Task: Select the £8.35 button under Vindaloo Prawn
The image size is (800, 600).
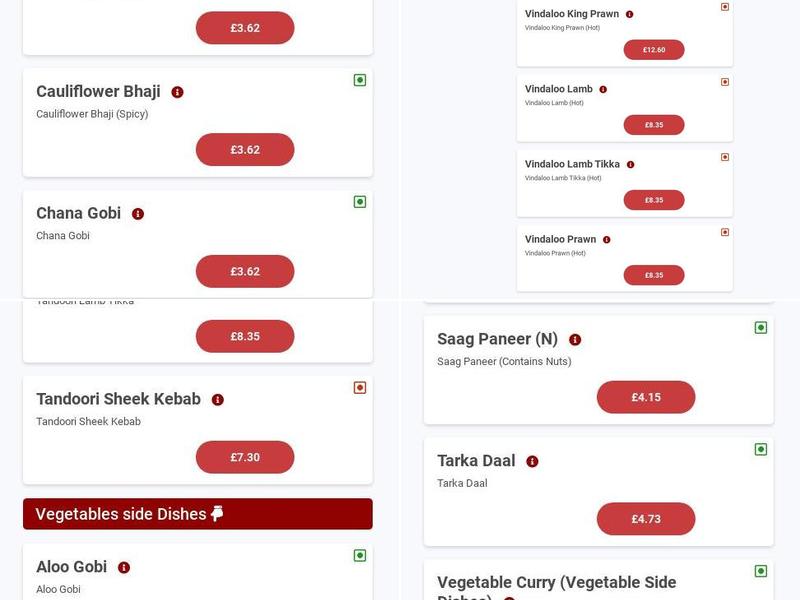Action: point(651,273)
